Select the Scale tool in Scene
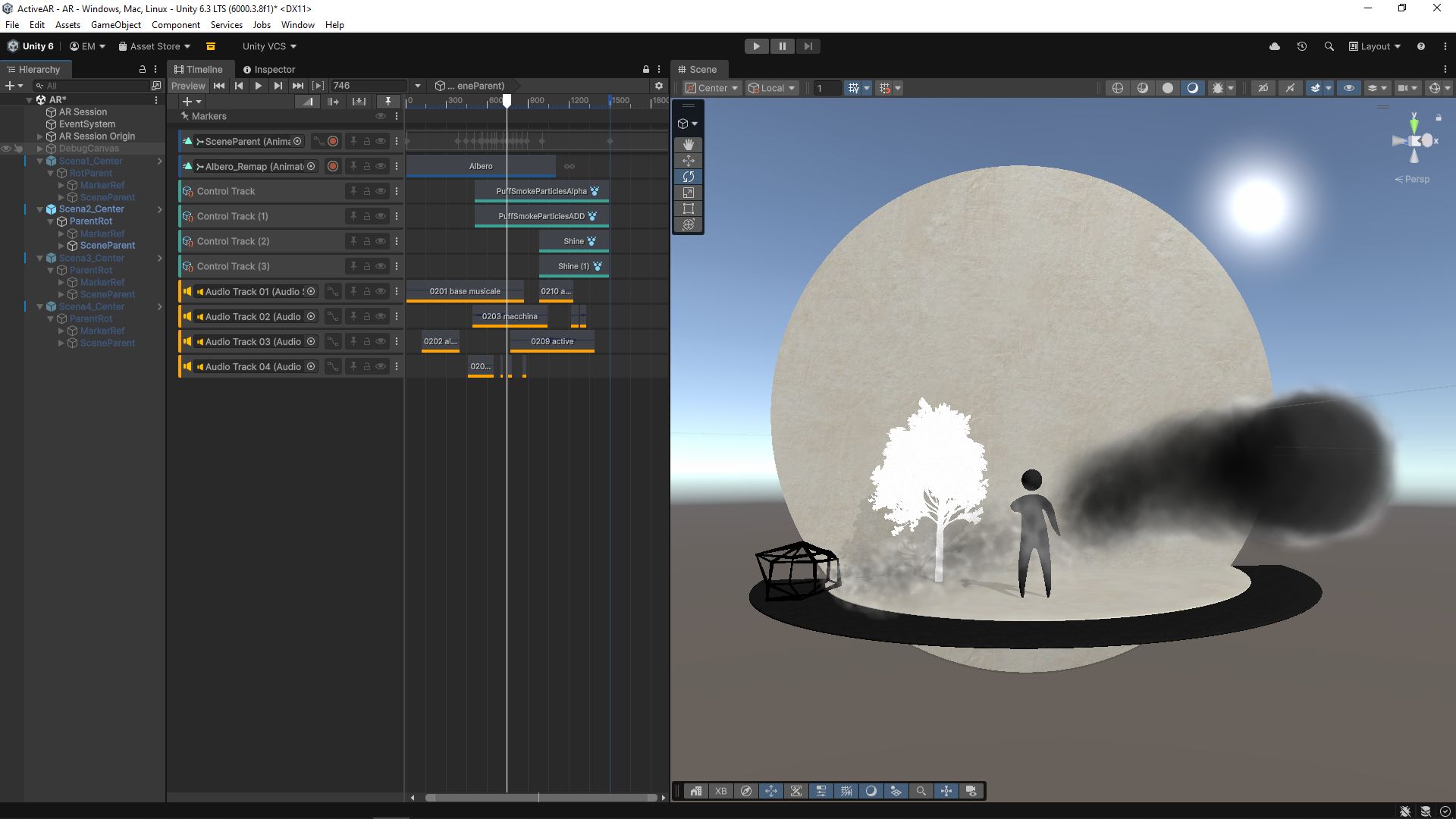Image resolution: width=1456 pixels, height=819 pixels. point(688,193)
